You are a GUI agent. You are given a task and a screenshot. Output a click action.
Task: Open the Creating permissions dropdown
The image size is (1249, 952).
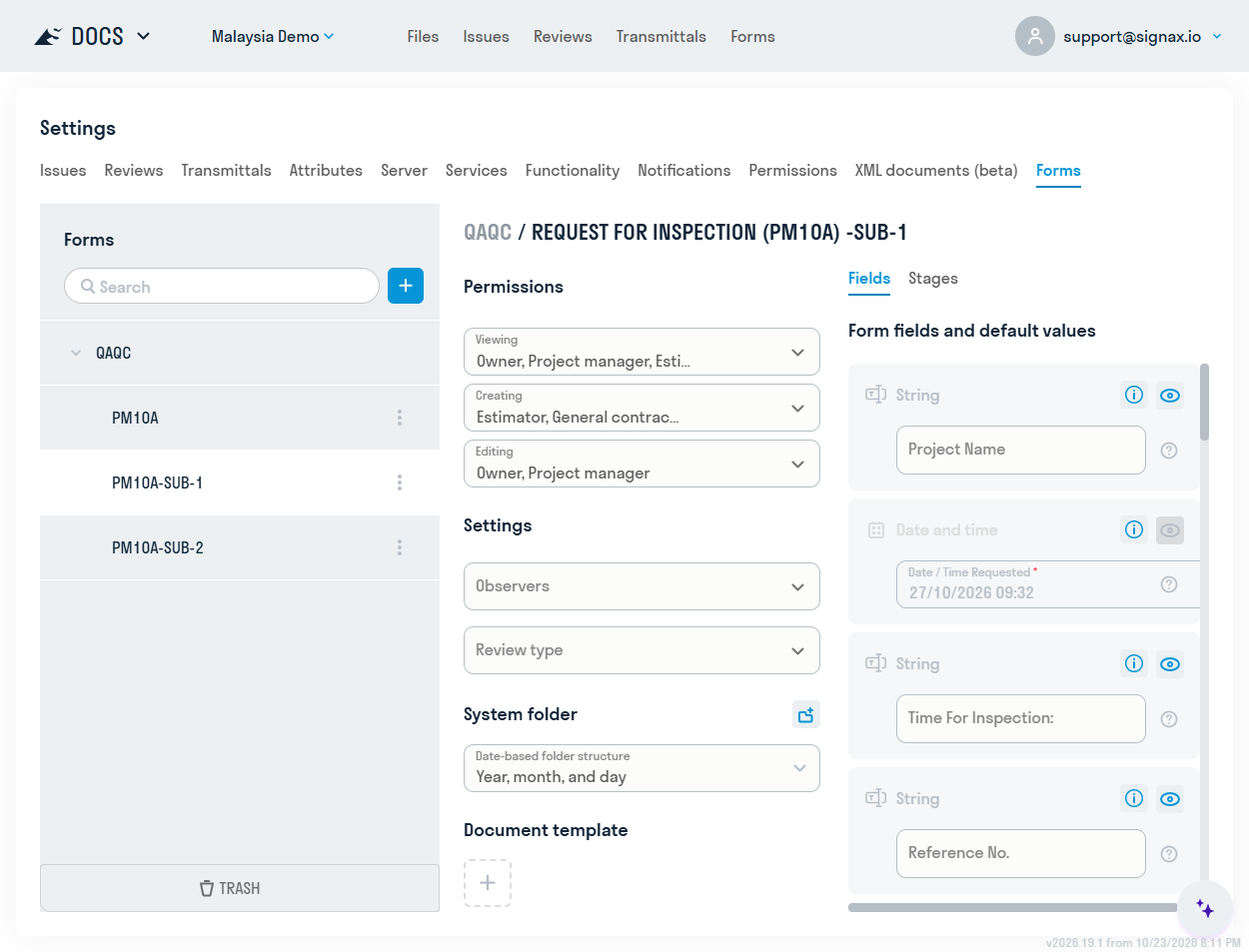coord(641,408)
